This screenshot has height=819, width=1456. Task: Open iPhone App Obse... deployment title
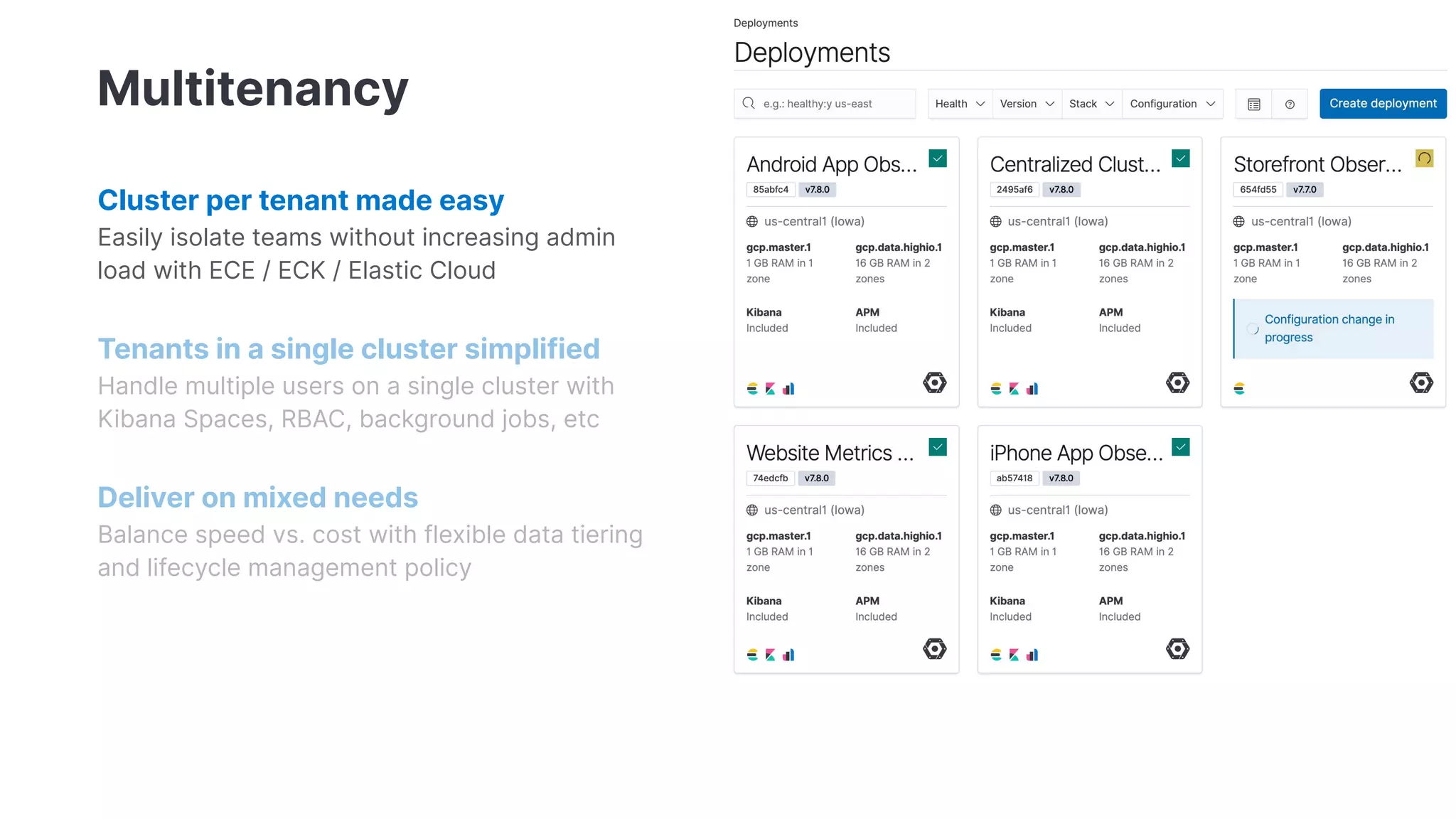coord(1076,454)
